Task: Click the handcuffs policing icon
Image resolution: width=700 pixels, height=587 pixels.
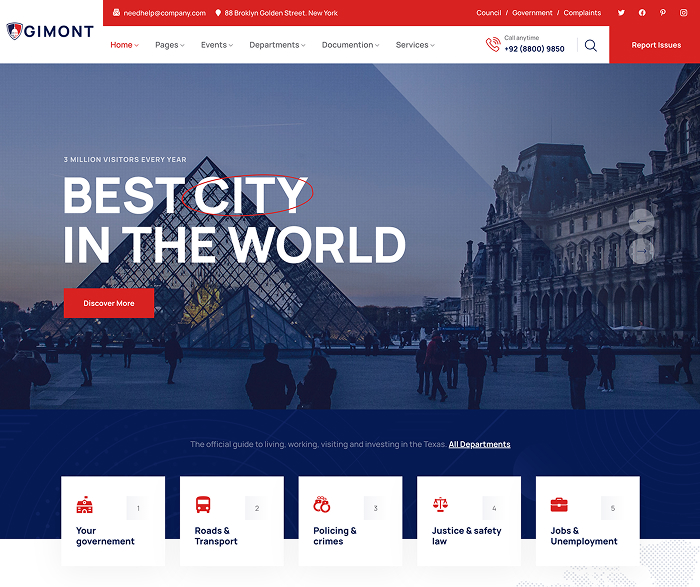Action: pyautogui.click(x=321, y=504)
